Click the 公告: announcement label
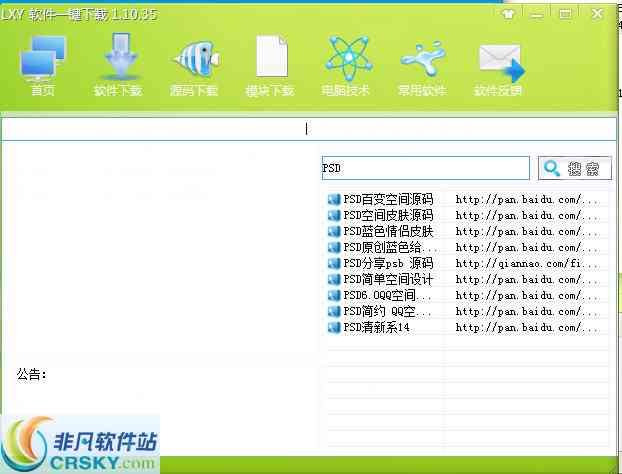 (31, 374)
